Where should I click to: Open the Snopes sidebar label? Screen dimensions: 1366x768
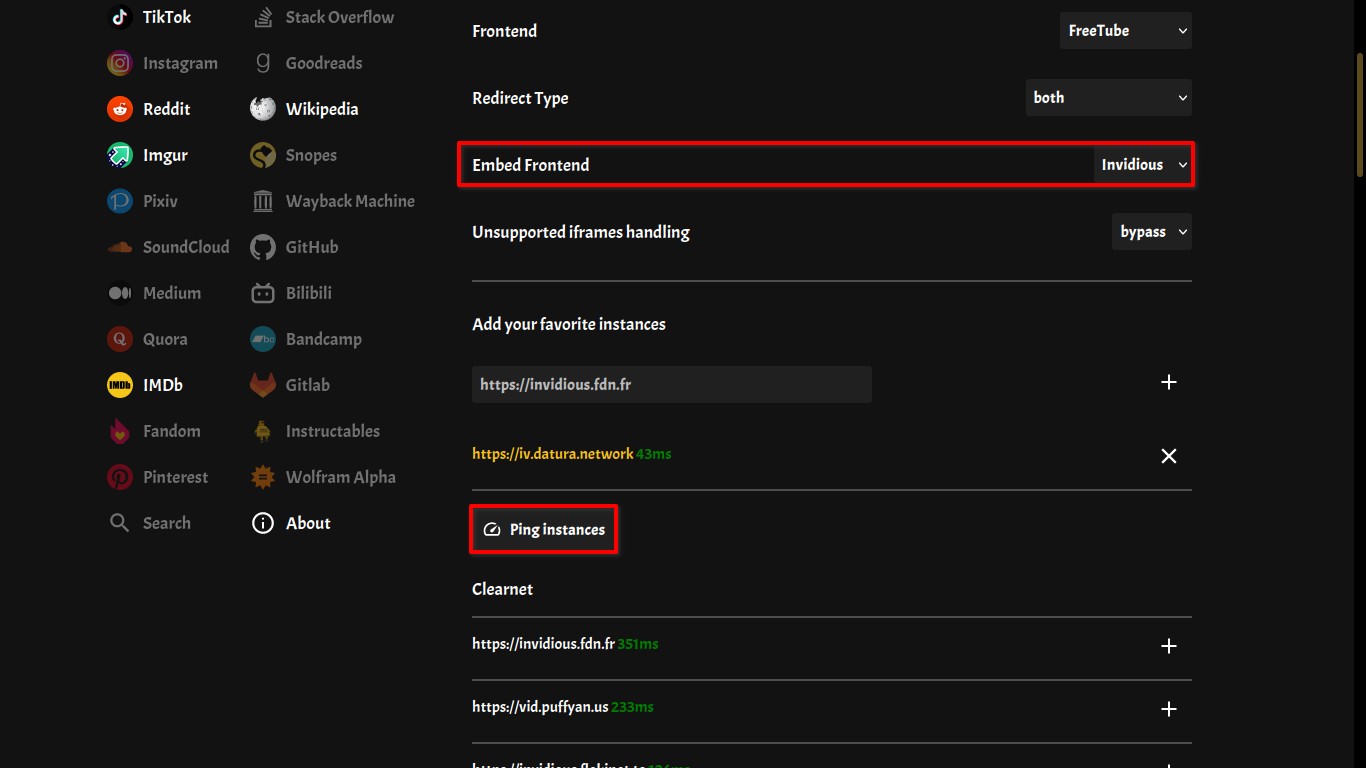(x=311, y=155)
